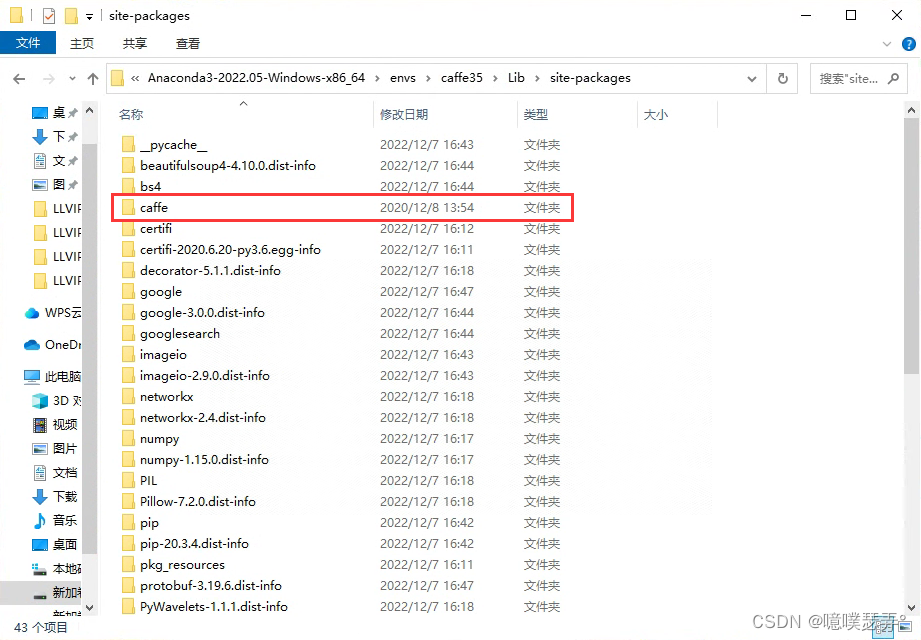Click envs in the breadcrumb path

pos(403,77)
